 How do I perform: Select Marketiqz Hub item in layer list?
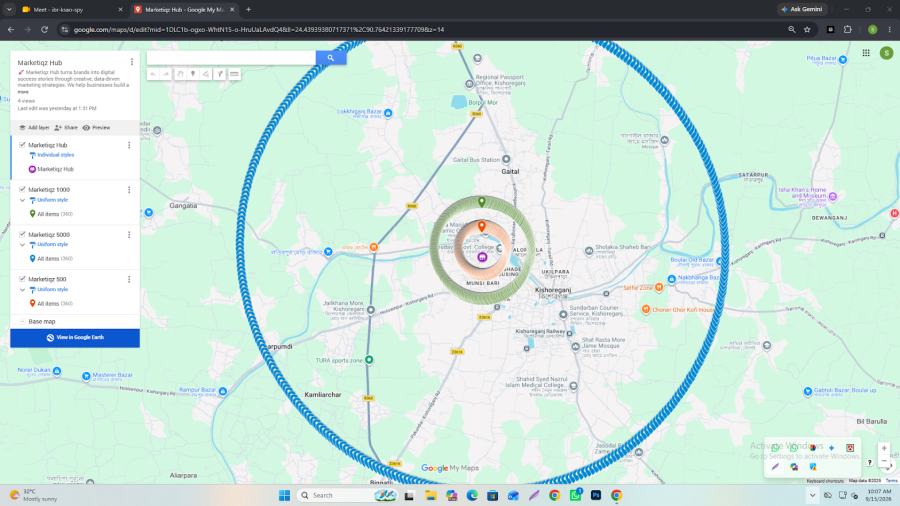tap(55, 169)
